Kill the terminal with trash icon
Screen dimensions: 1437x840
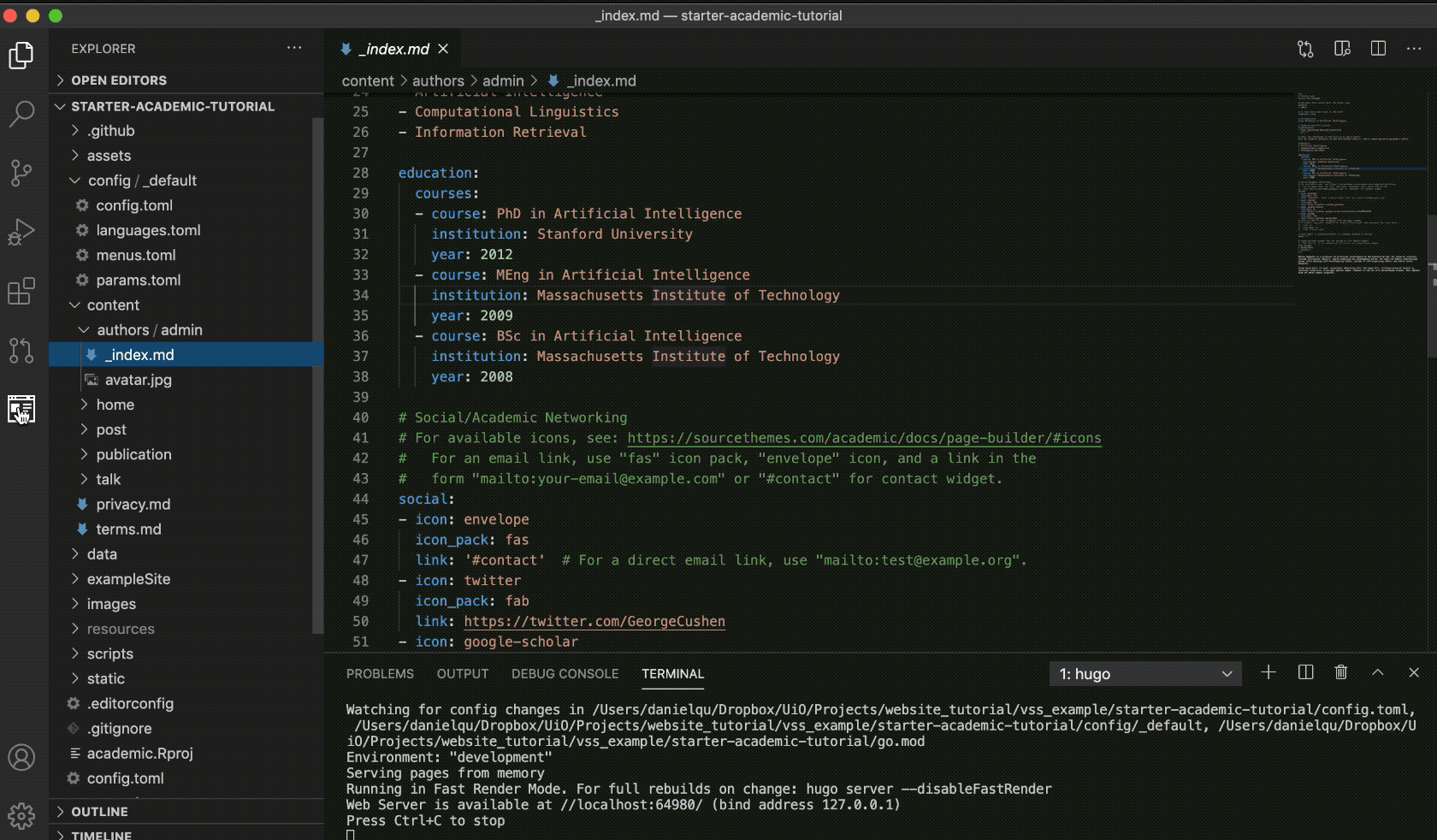pos(1341,673)
